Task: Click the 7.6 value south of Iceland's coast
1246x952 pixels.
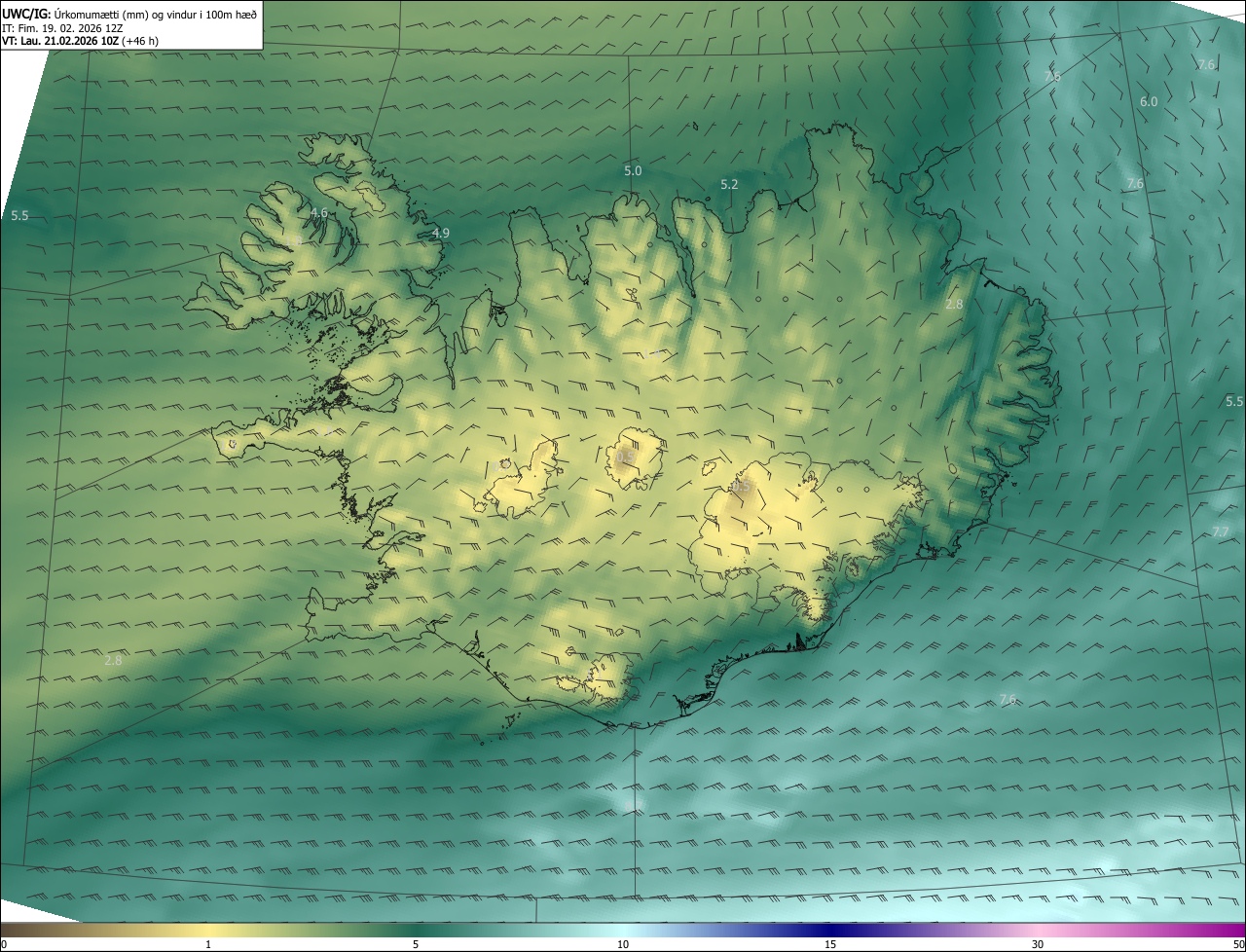Action: [1008, 699]
